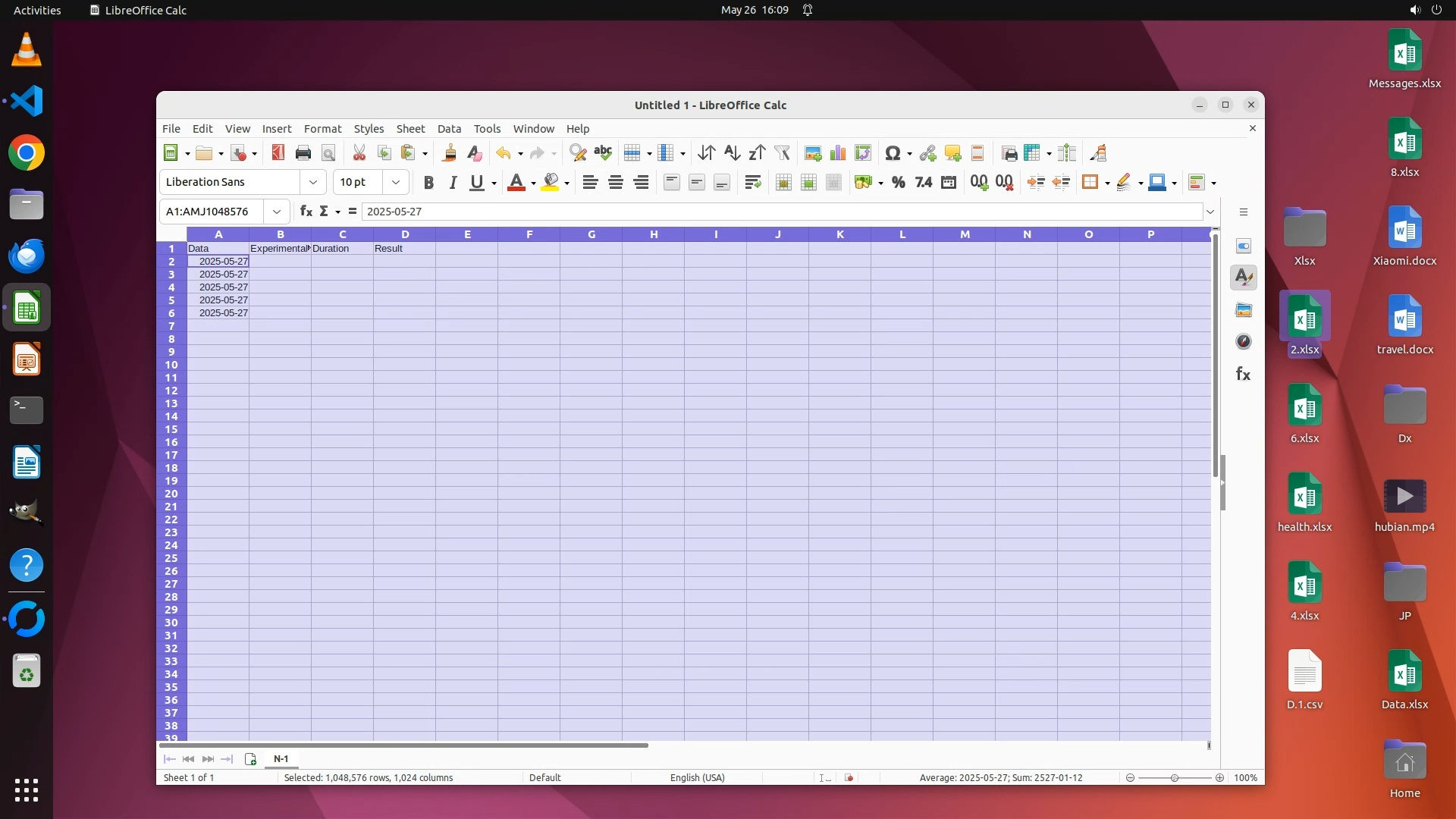Open the font size dropdown
Image resolution: width=1456 pixels, height=819 pixels.
[x=395, y=182]
